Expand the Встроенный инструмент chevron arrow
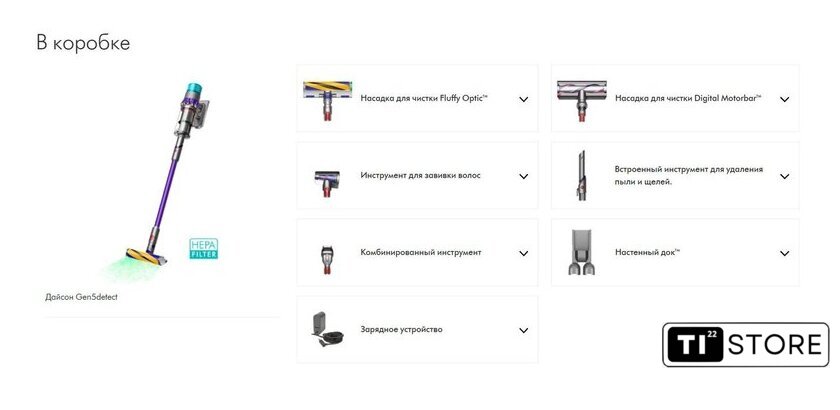 click(x=784, y=176)
